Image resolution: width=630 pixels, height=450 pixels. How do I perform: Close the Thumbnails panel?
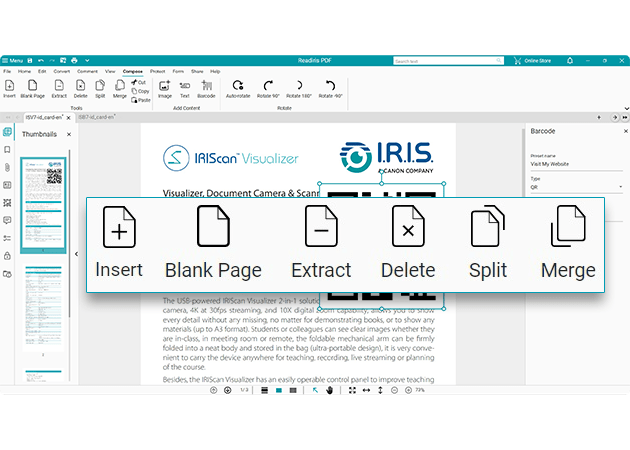(x=69, y=134)
